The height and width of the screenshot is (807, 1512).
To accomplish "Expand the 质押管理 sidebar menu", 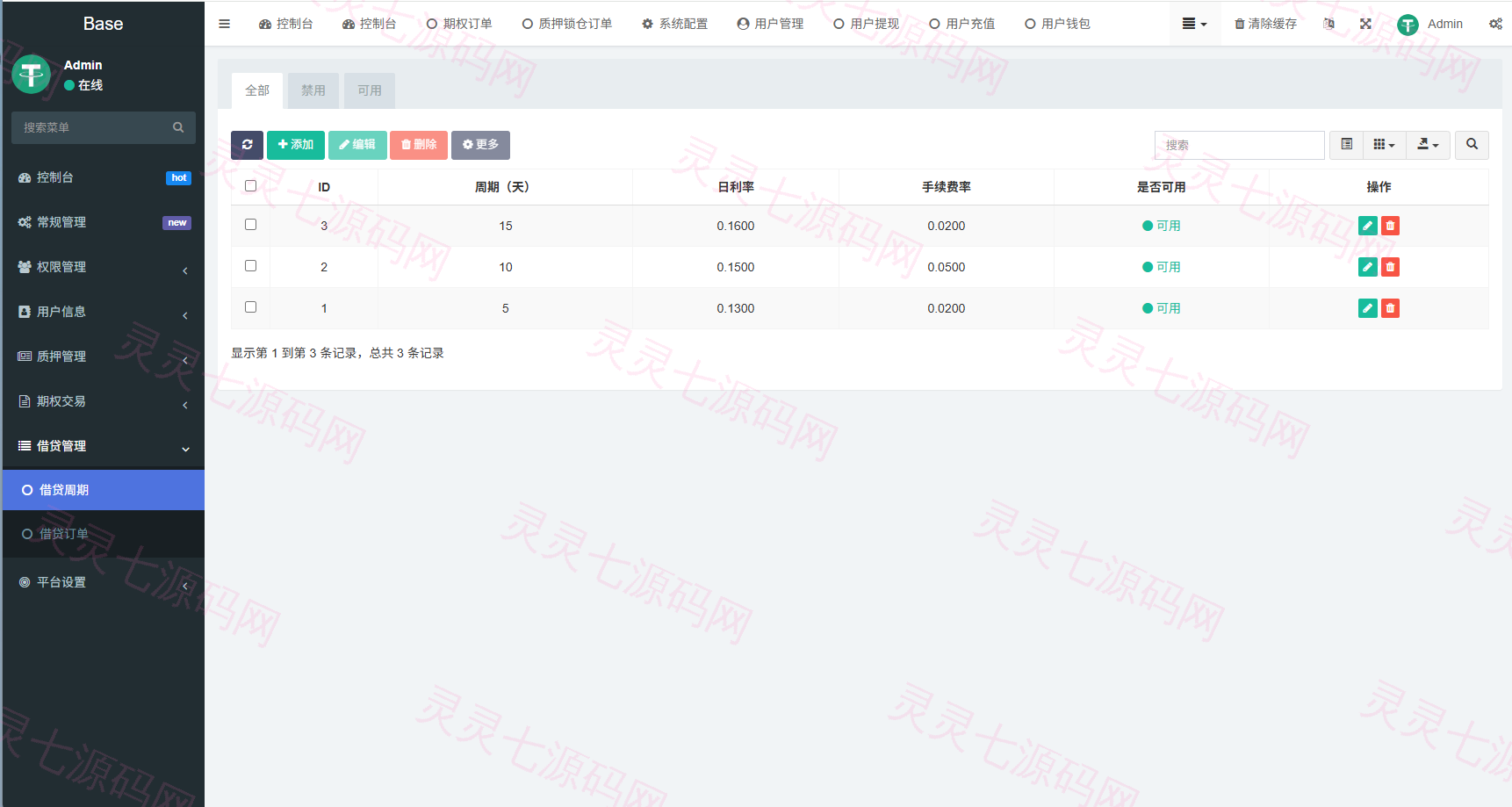I will coord(104,357).
